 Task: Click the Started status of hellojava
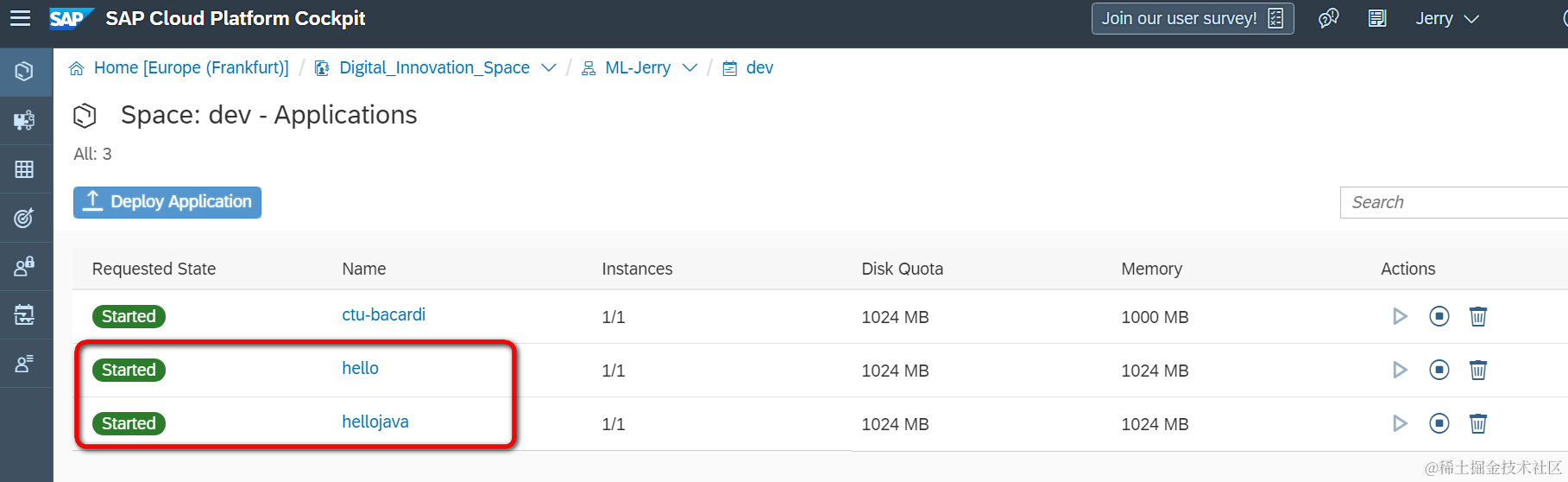click(129, 423)
